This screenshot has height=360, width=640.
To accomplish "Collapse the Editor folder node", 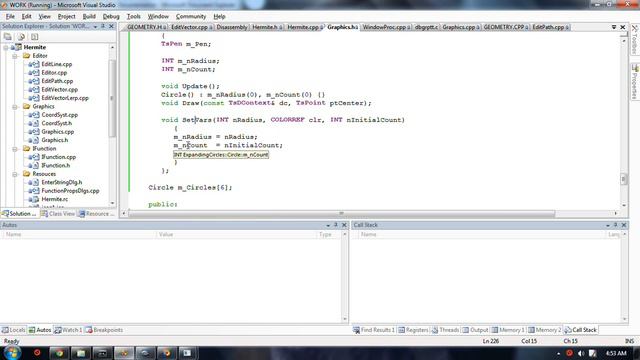I will 15,56.
